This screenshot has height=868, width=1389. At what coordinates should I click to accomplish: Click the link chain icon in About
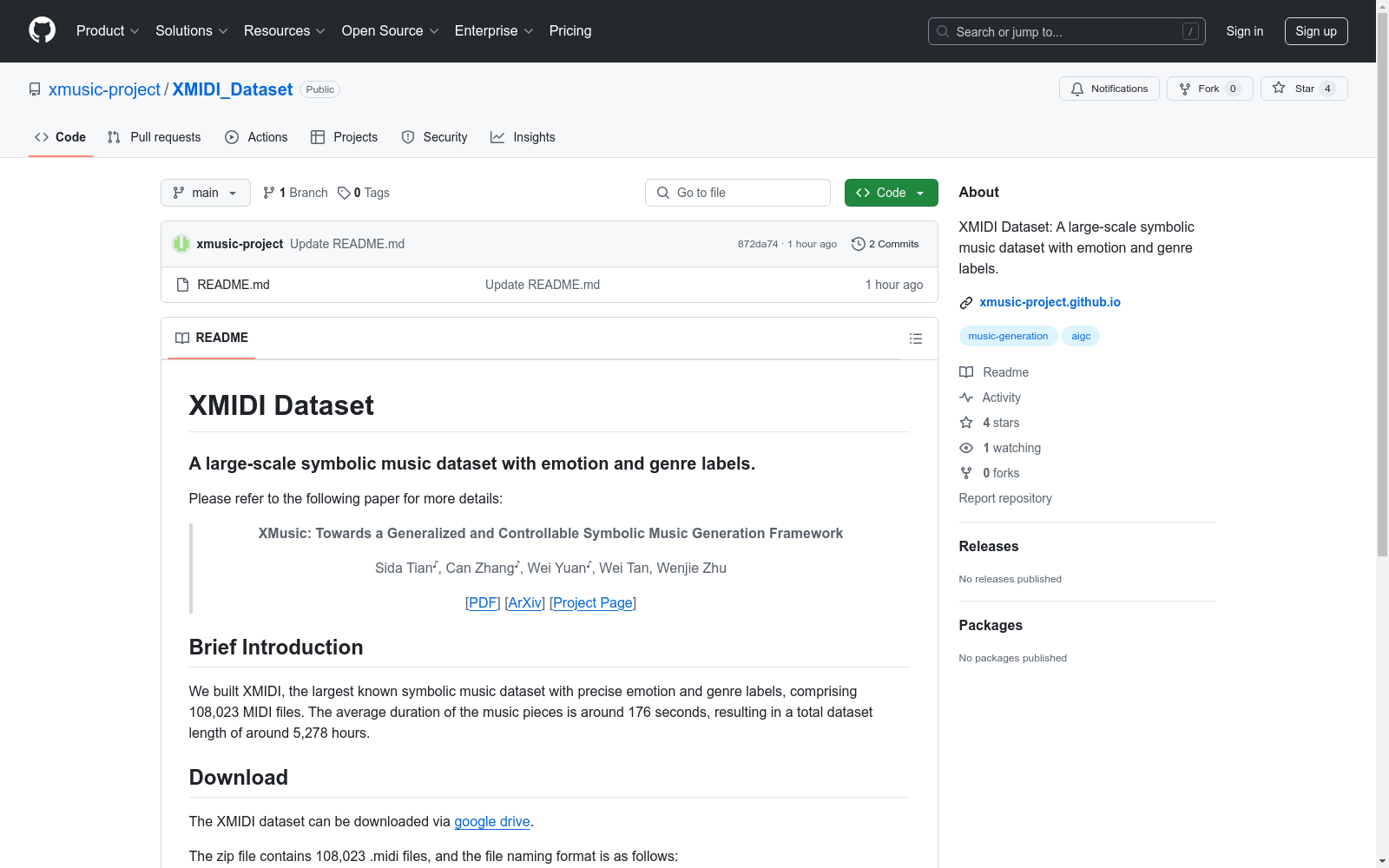966,303
